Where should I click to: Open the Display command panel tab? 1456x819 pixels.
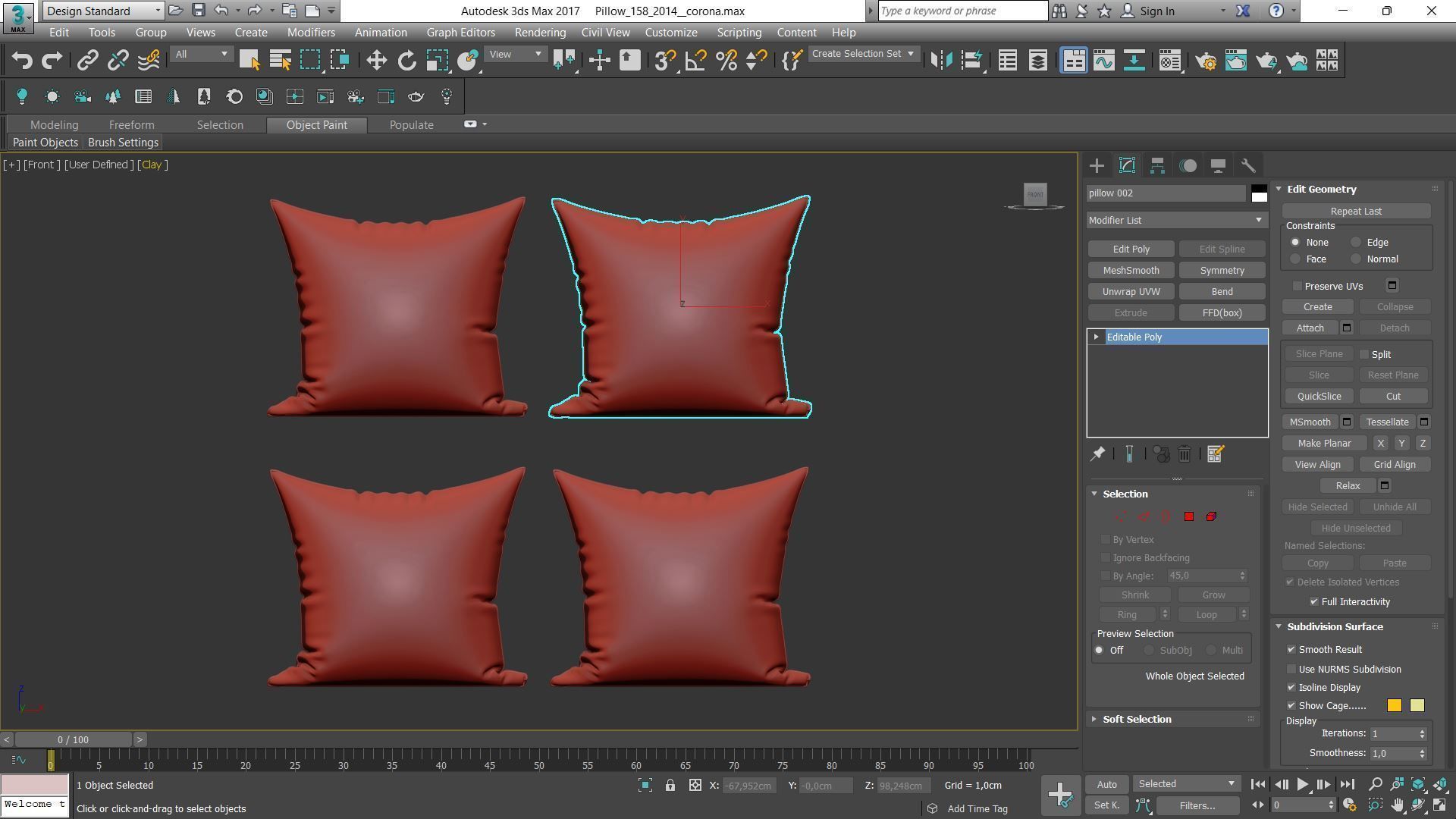click(1218, 166)
